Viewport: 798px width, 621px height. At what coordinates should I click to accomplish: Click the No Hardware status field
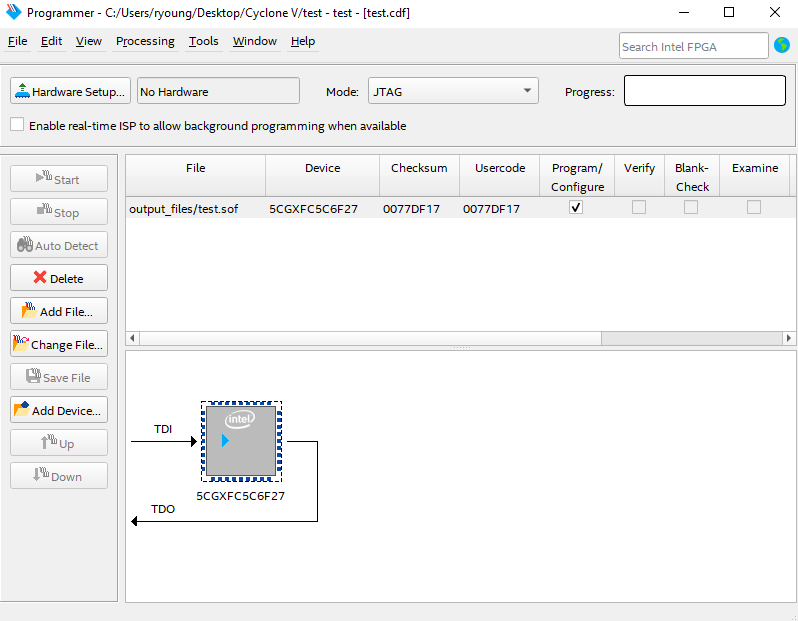tap(218, 91)
